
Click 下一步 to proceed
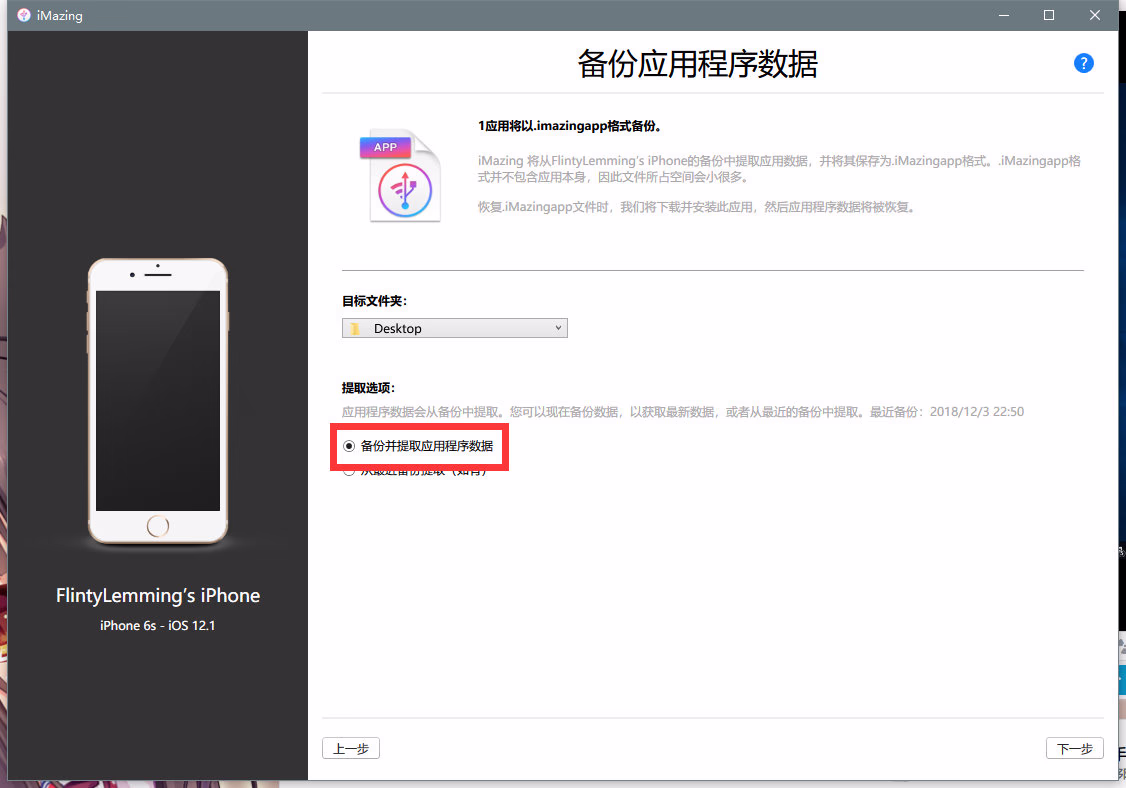(x=1074, y=748)
